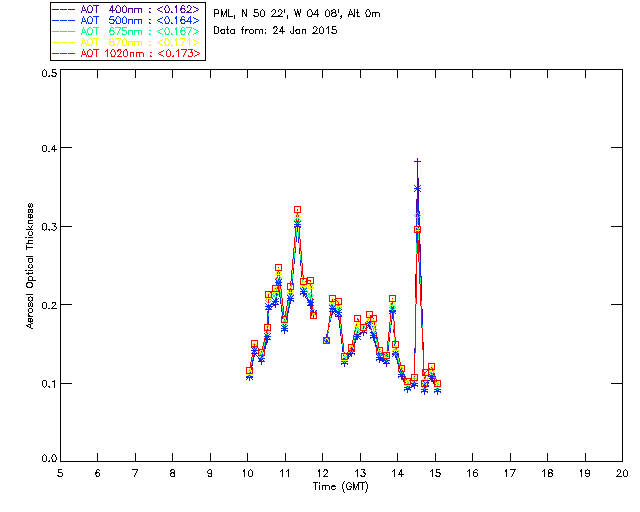This screenshot has height=512, width=640.
Task: Click the AOT 870nm legend entry
Action: coord(126,42)
